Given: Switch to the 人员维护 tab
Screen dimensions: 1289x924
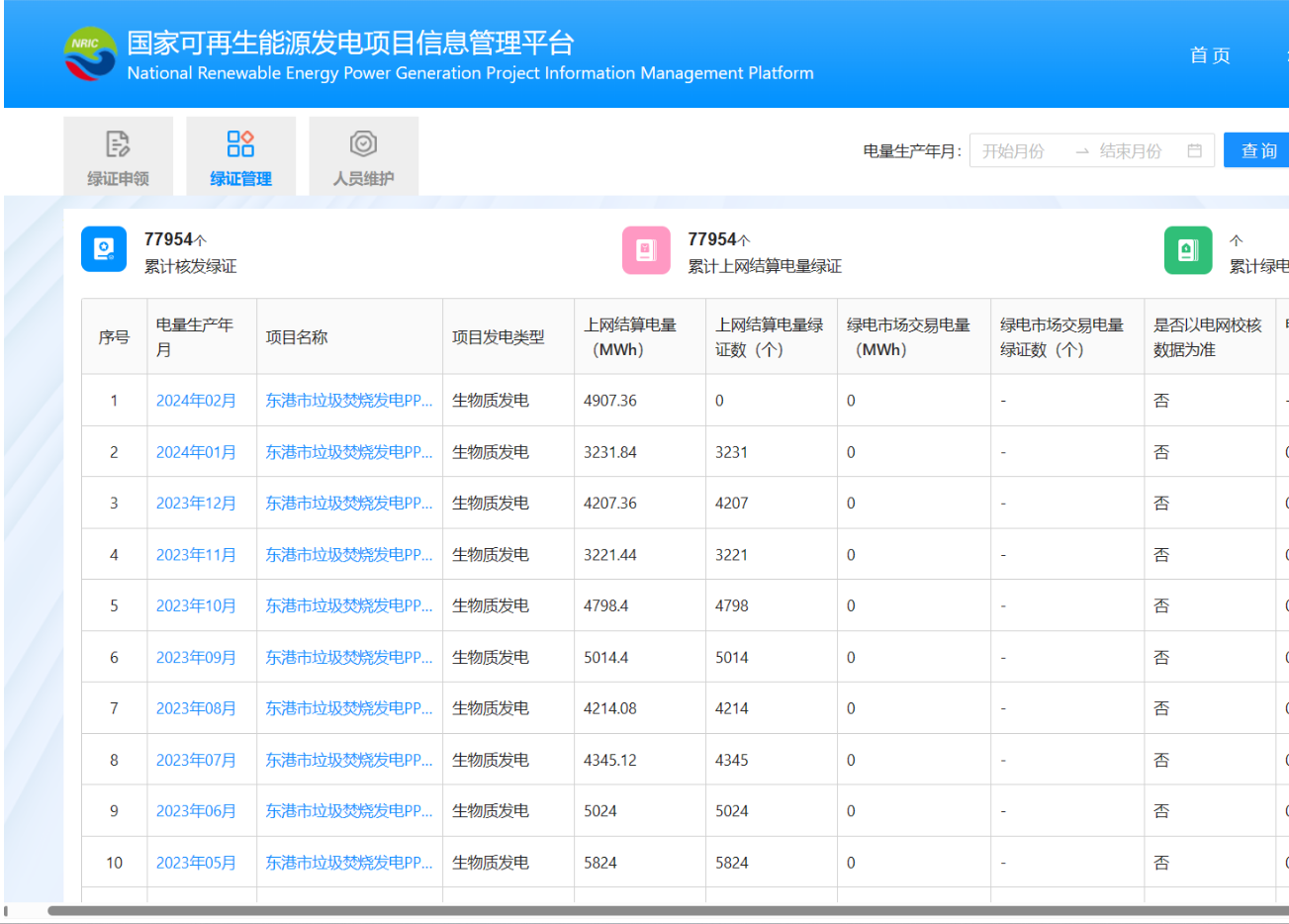Looking at the screenshot, I should click(x=363, y=178).
